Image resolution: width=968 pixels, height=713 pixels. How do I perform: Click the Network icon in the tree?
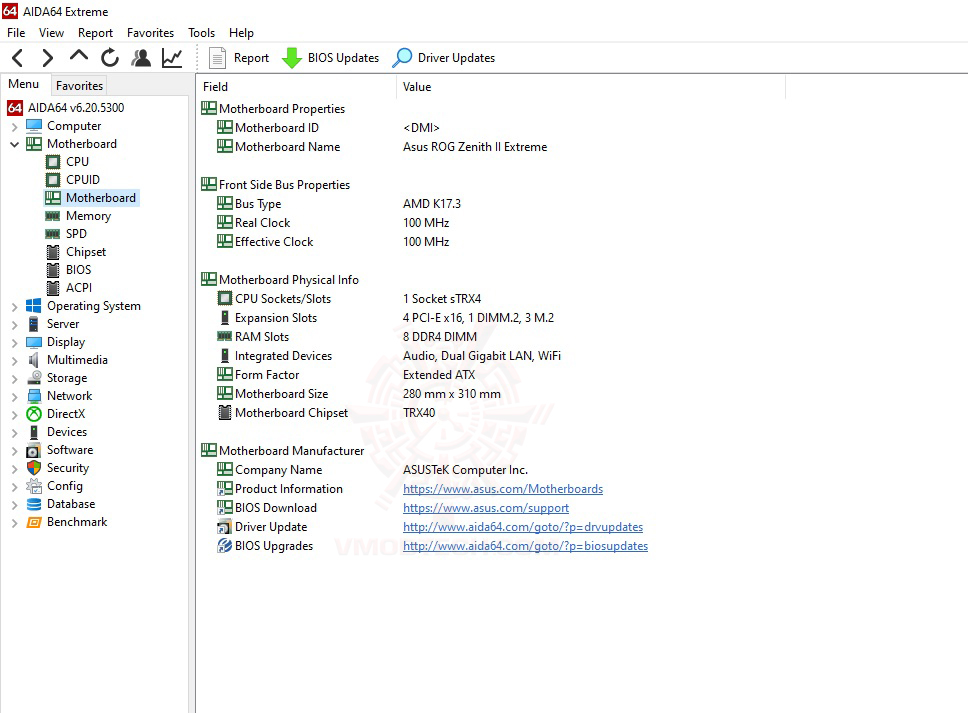34,396
